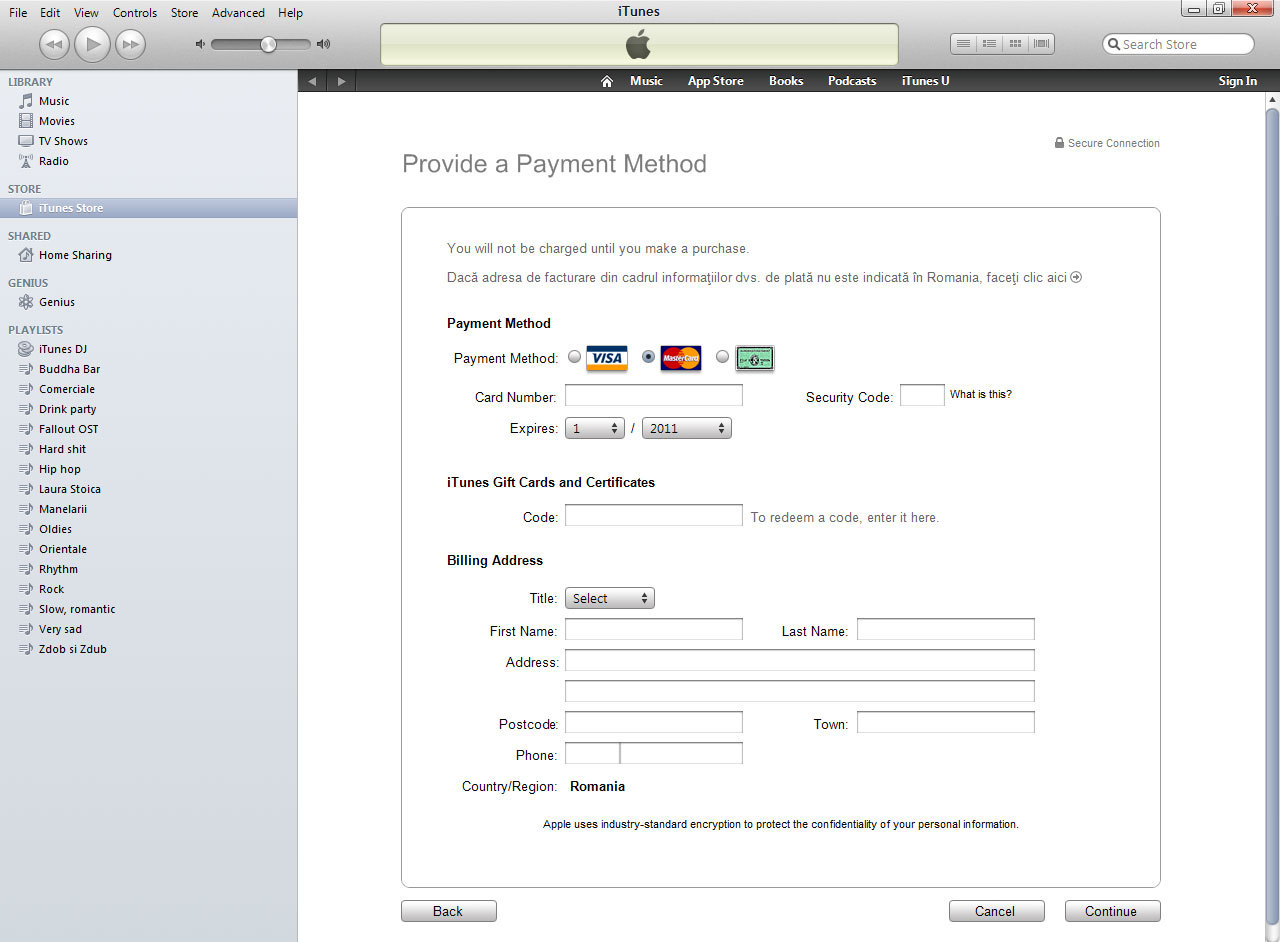Image resolution: width=1280 pixels, height=942 pixels.
Task: Open the Controls menu
Action: [135, 13]
